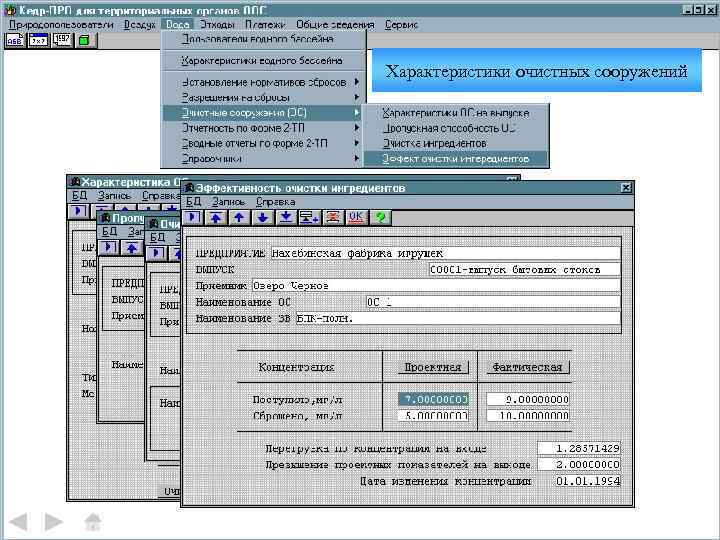Click overload value 1.28571429
This screenshot has width=720, height=540.
(x=579, y=448)
